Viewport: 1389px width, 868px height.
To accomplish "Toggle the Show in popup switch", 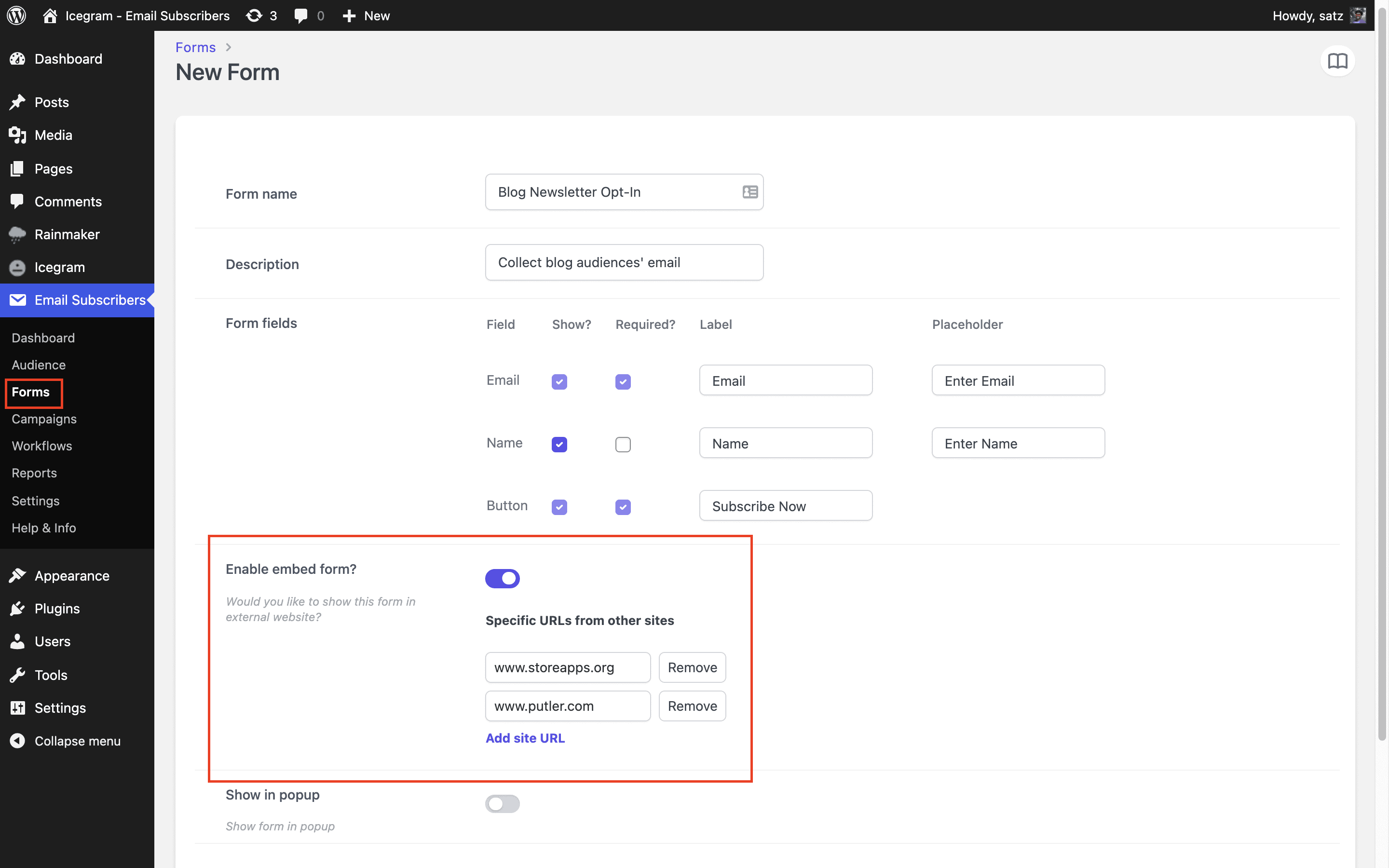I will point(502,802).
